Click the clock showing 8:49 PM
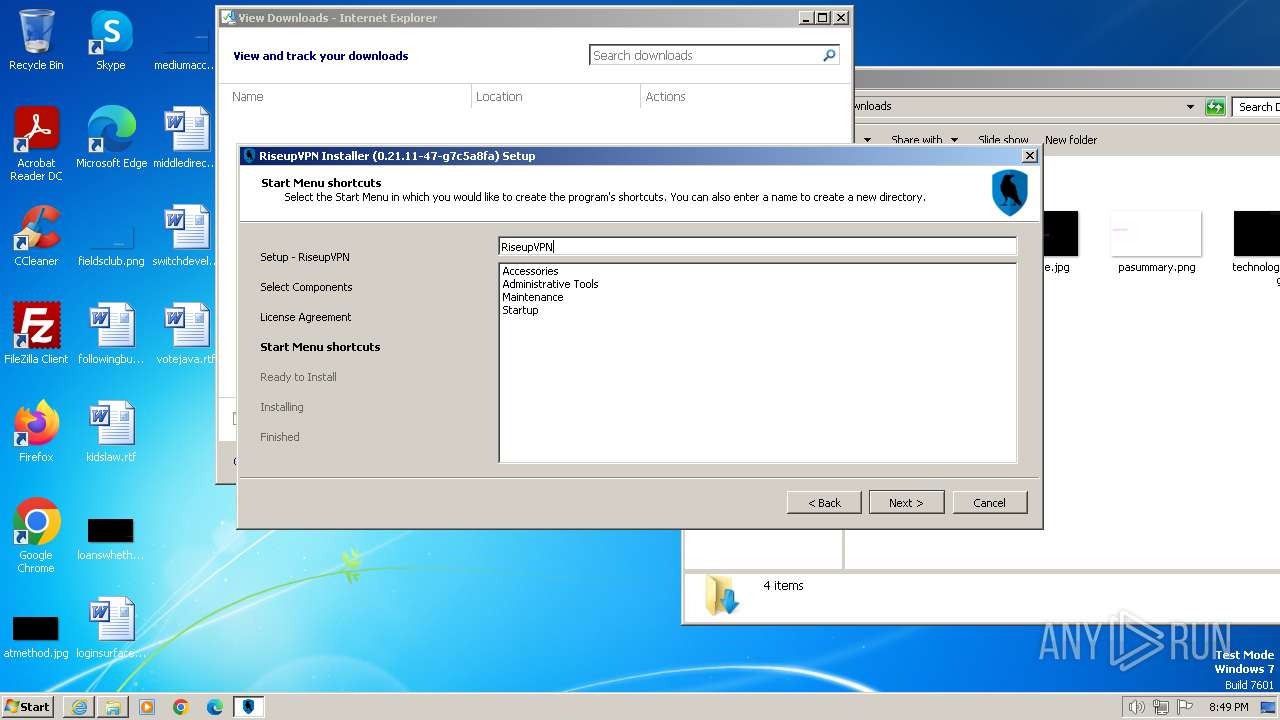1280x720 pixels. click(x=1228, y=707)
